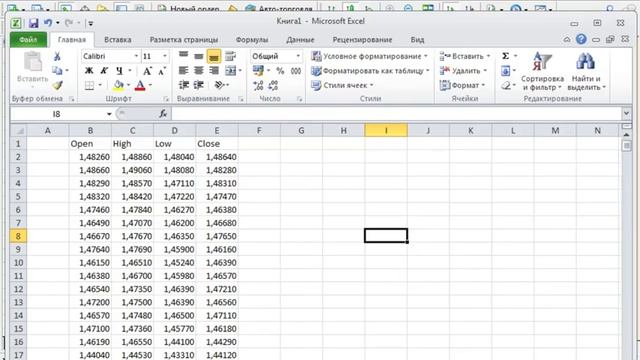
Task: Toggle italic К formatting
Action: (x=104, y=71)
